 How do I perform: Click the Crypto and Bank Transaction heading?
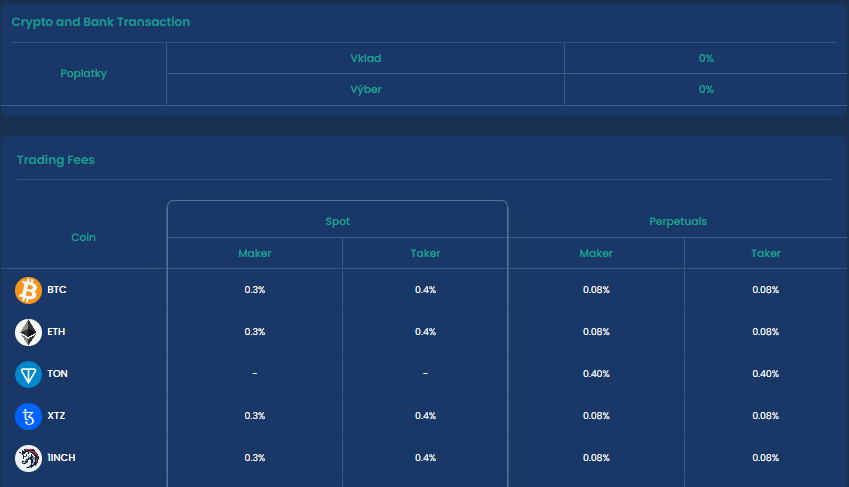pos(101,22)
